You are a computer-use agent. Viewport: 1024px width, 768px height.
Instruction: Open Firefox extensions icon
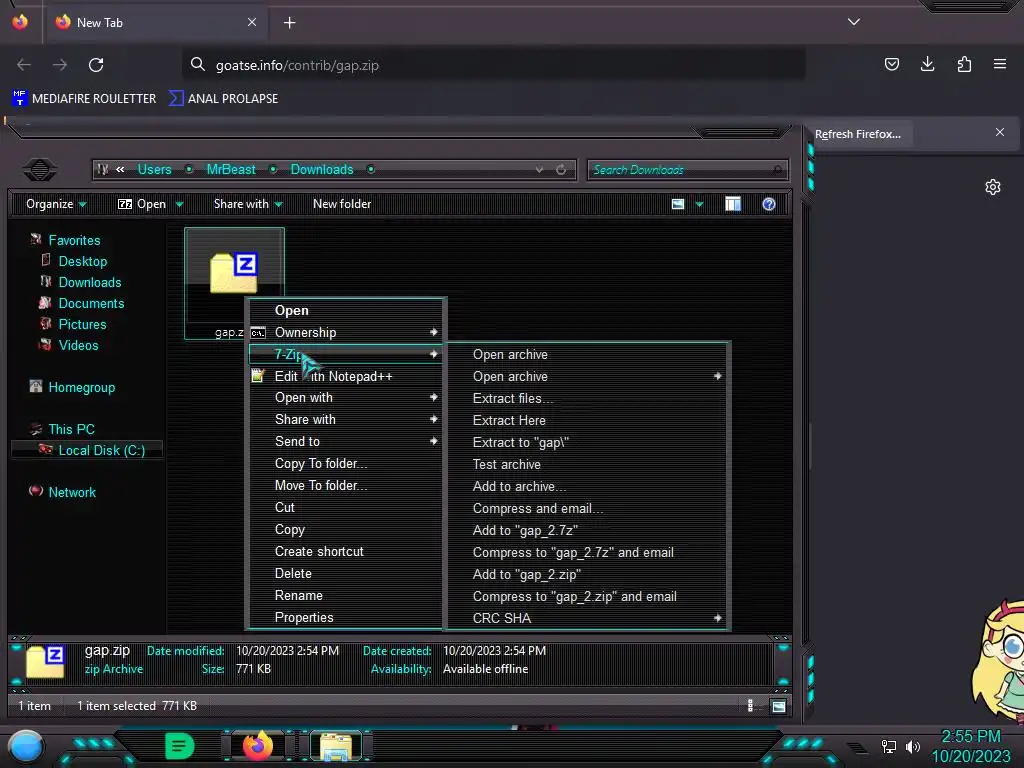[964, 64]
